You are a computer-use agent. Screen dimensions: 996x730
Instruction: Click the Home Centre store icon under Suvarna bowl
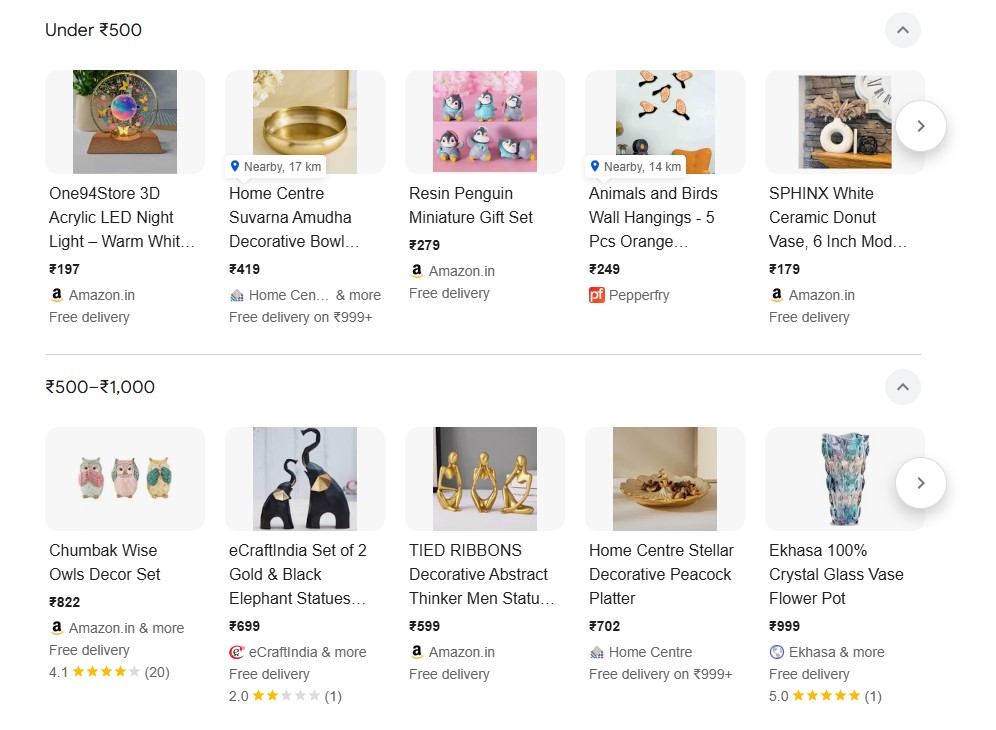[239, 295]
